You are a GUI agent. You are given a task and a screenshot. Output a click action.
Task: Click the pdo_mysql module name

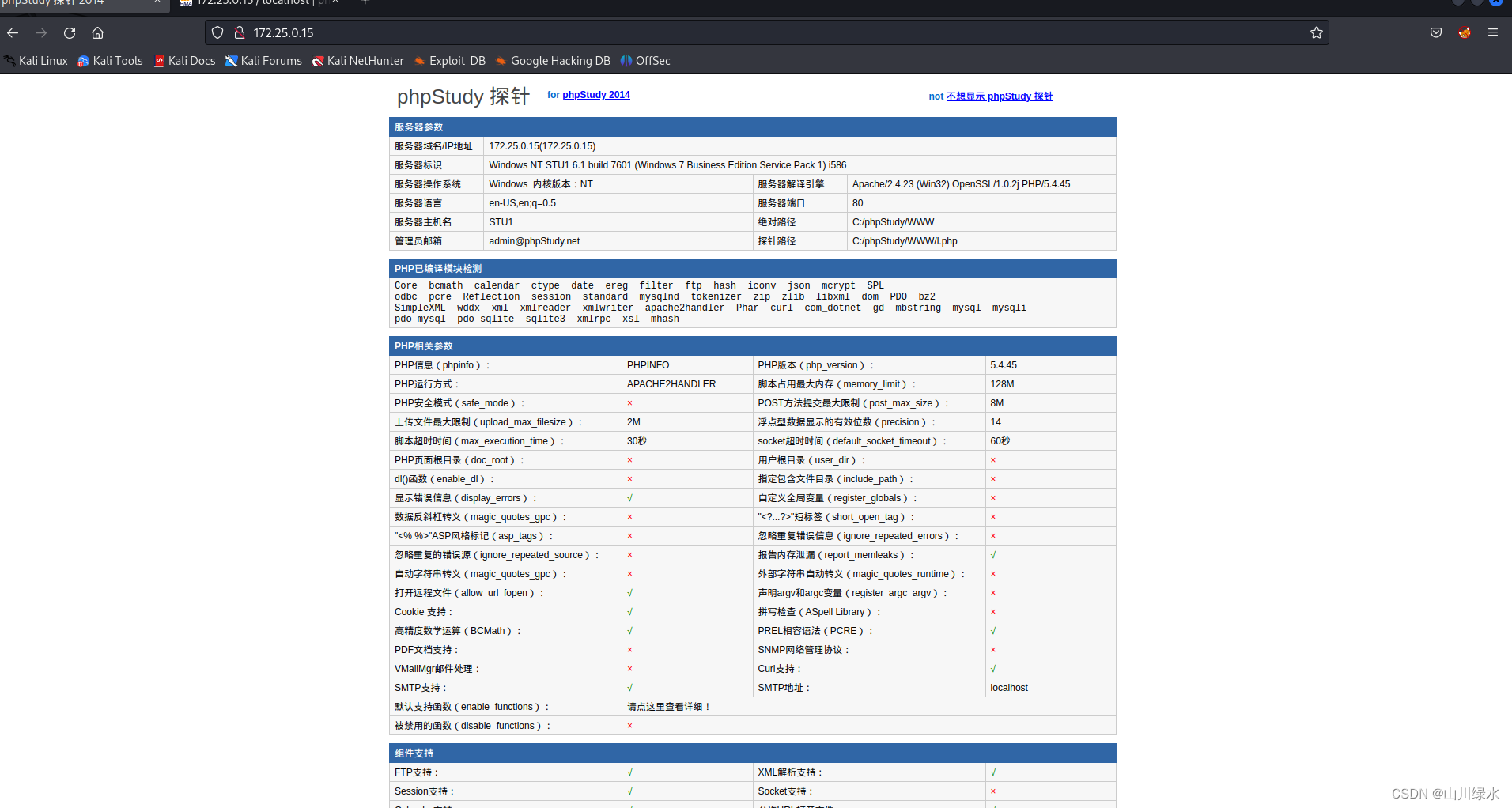pos(420,319)
